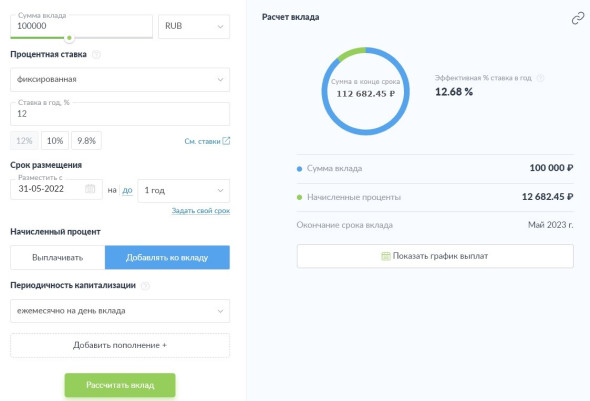Click Задать свой срок link

201,211
